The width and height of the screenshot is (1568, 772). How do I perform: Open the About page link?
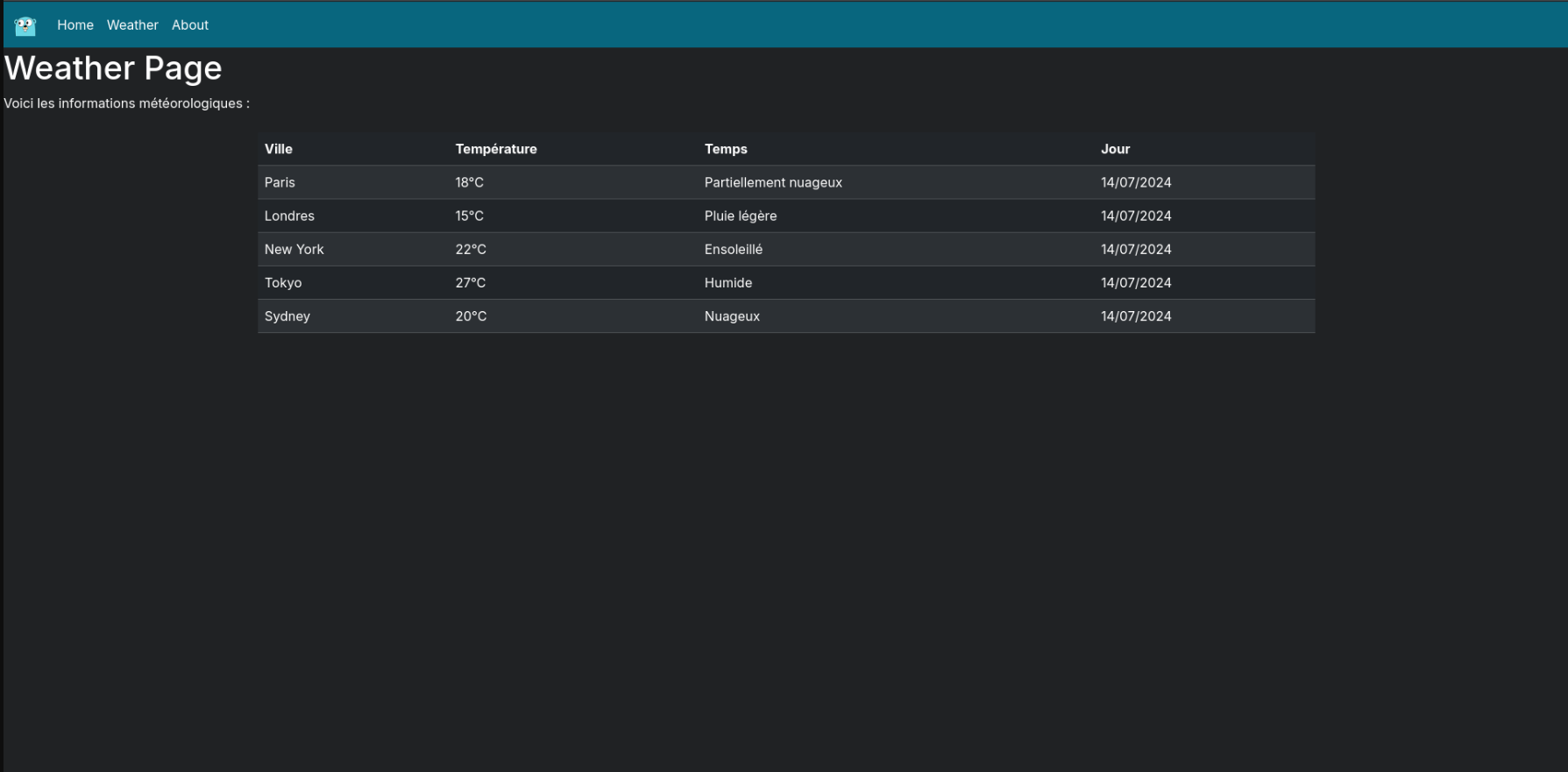point(190,25)
